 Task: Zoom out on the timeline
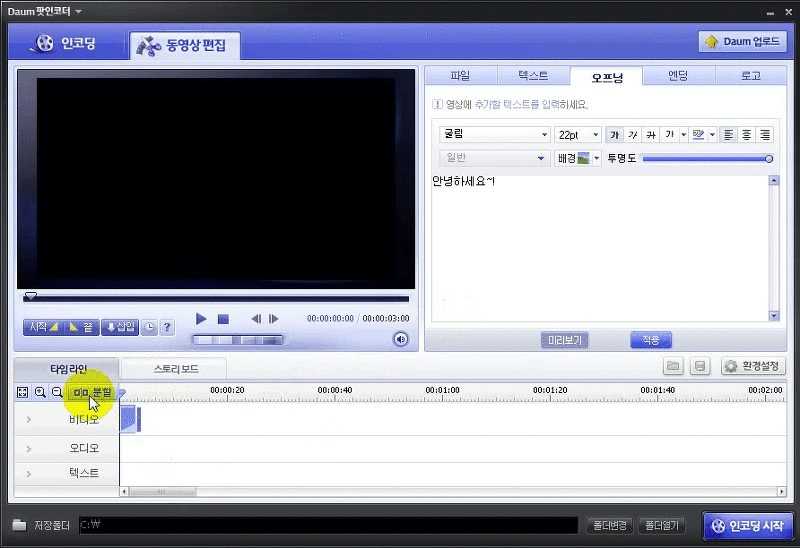pyautogui.click(x=57, y=392)
